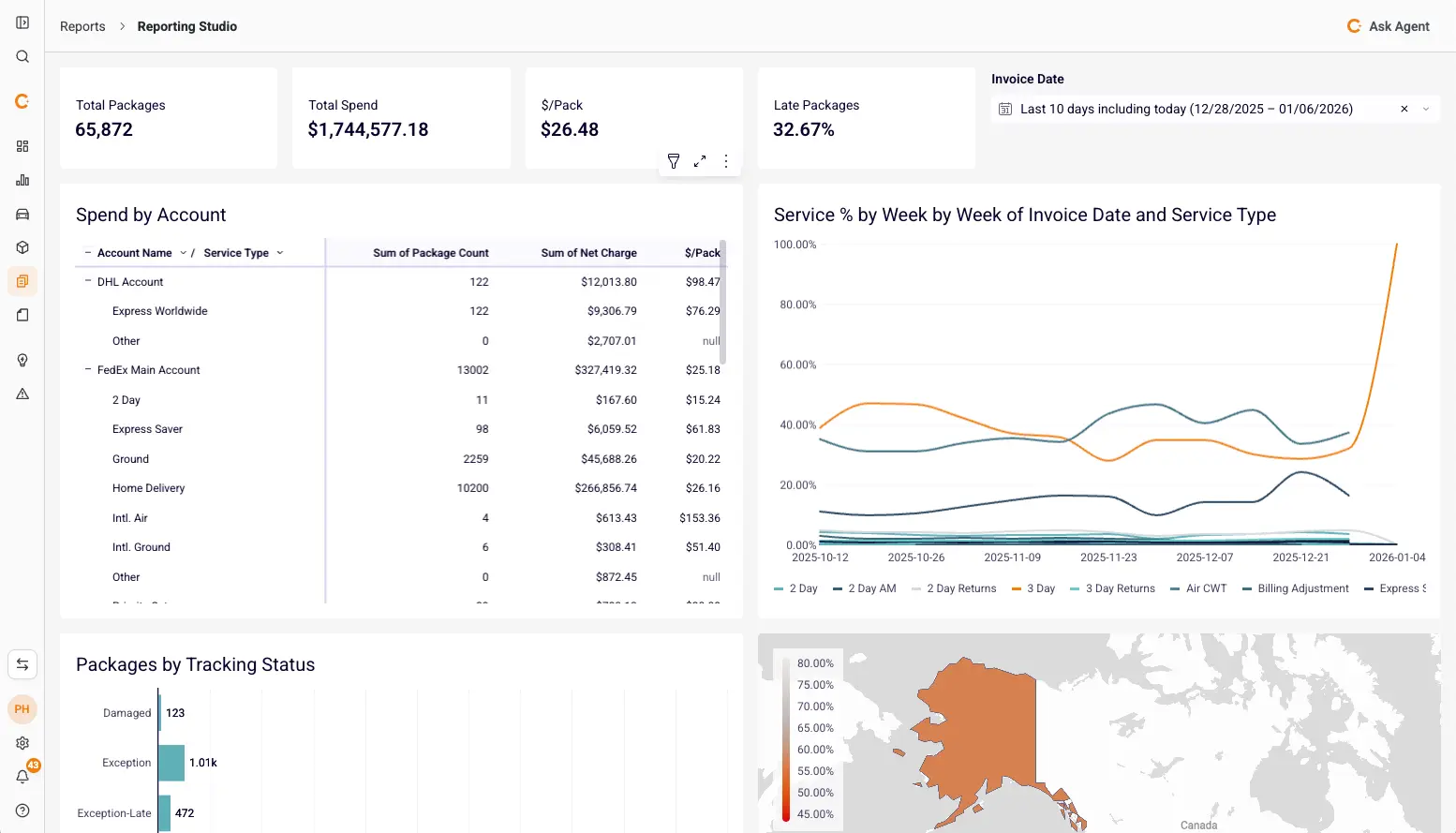The height and width of the screenshot is (833, 1456).
Task: Open the three-dot widget options menu
Action: pos(726,161)
